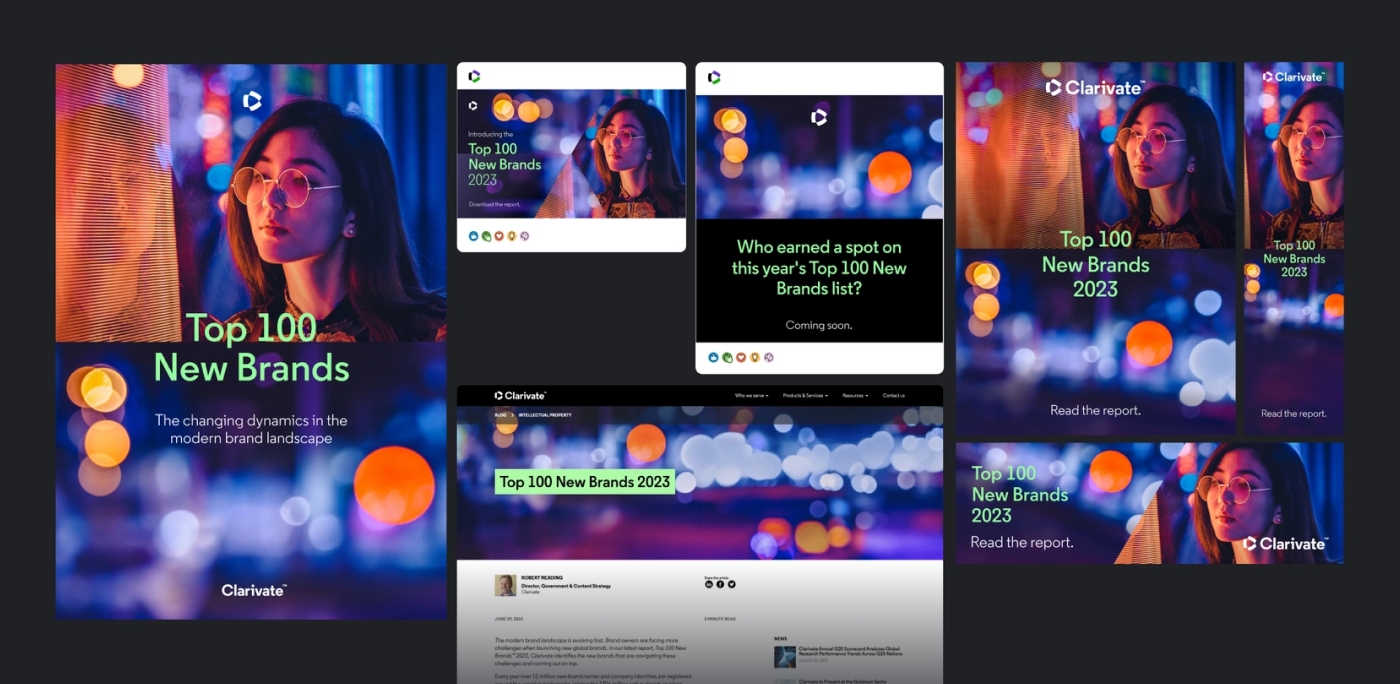Click Read the report on the large square banner
1400x684 pixels.
click(1095, 410)
